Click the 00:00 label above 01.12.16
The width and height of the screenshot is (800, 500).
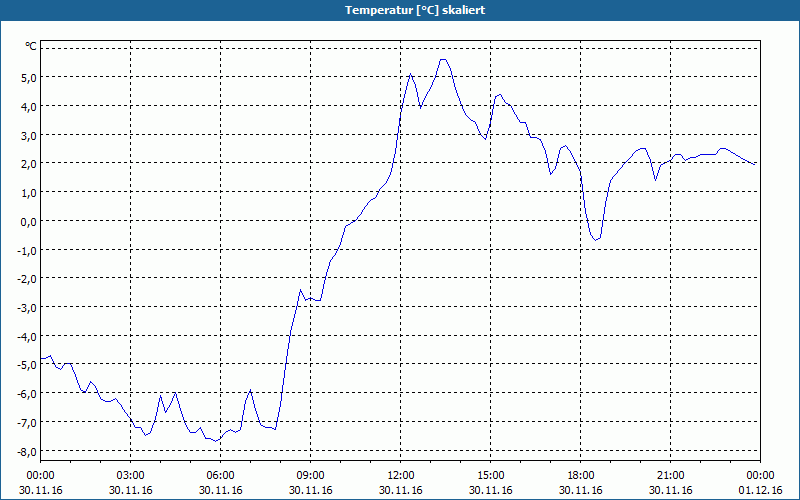tap(761, 476)
